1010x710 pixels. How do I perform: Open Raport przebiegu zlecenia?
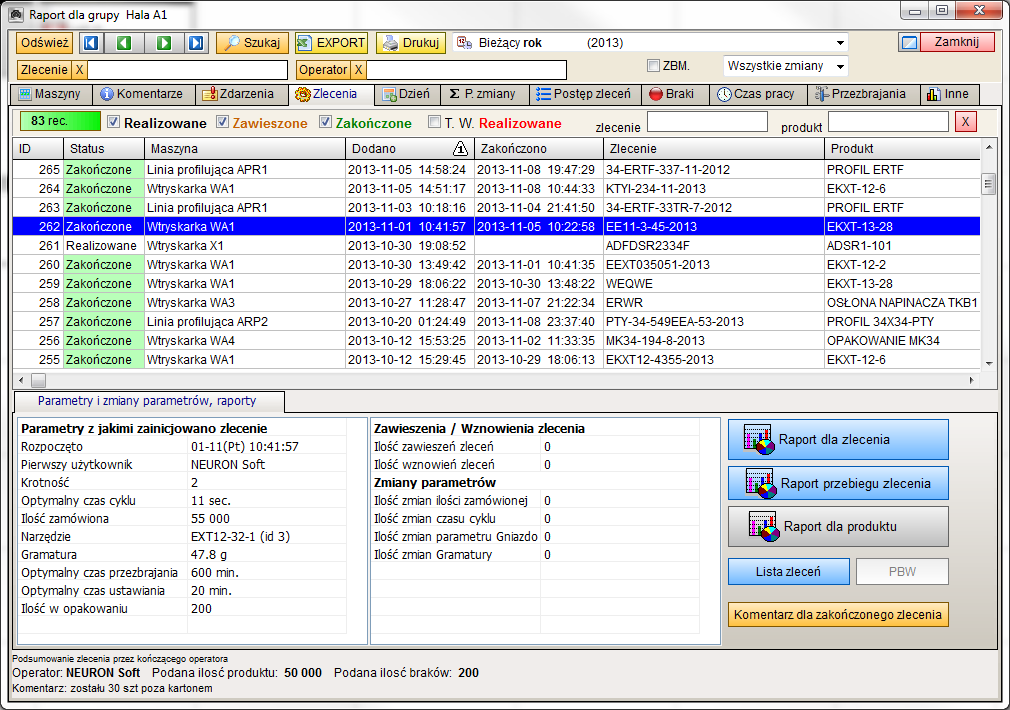(x=838, y=483)
